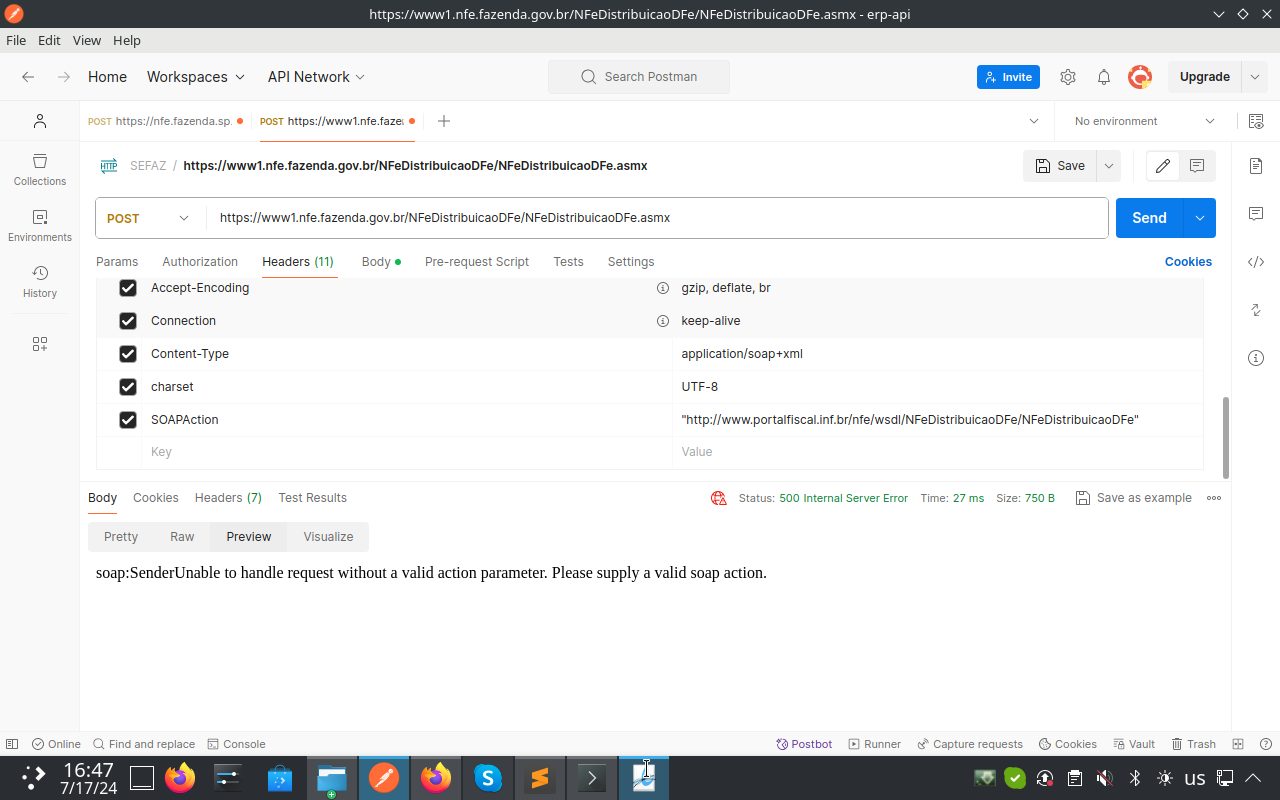Switch to the request Body tab

click(x=381, y=262)
